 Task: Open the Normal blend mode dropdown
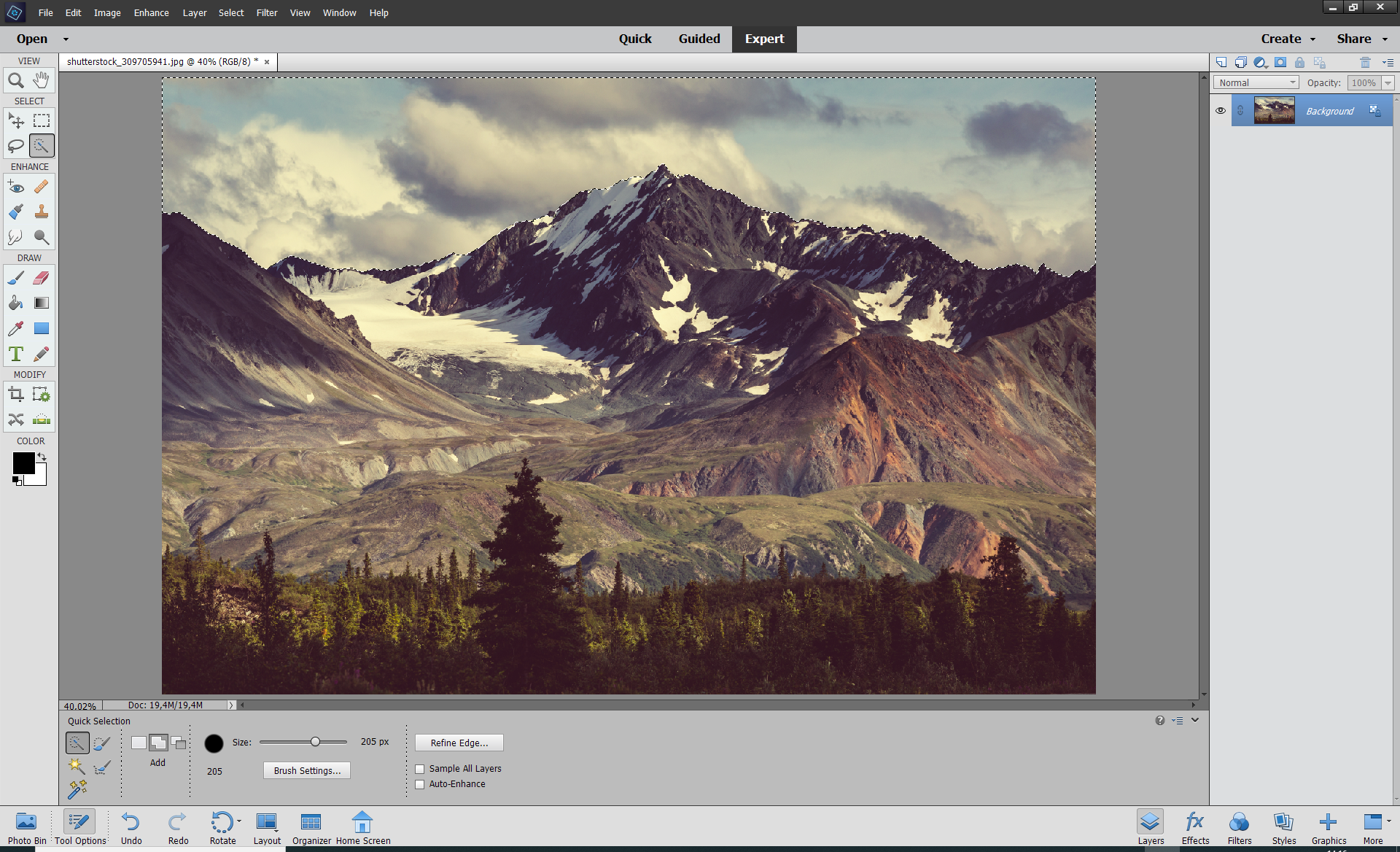tap(1256, 83)
